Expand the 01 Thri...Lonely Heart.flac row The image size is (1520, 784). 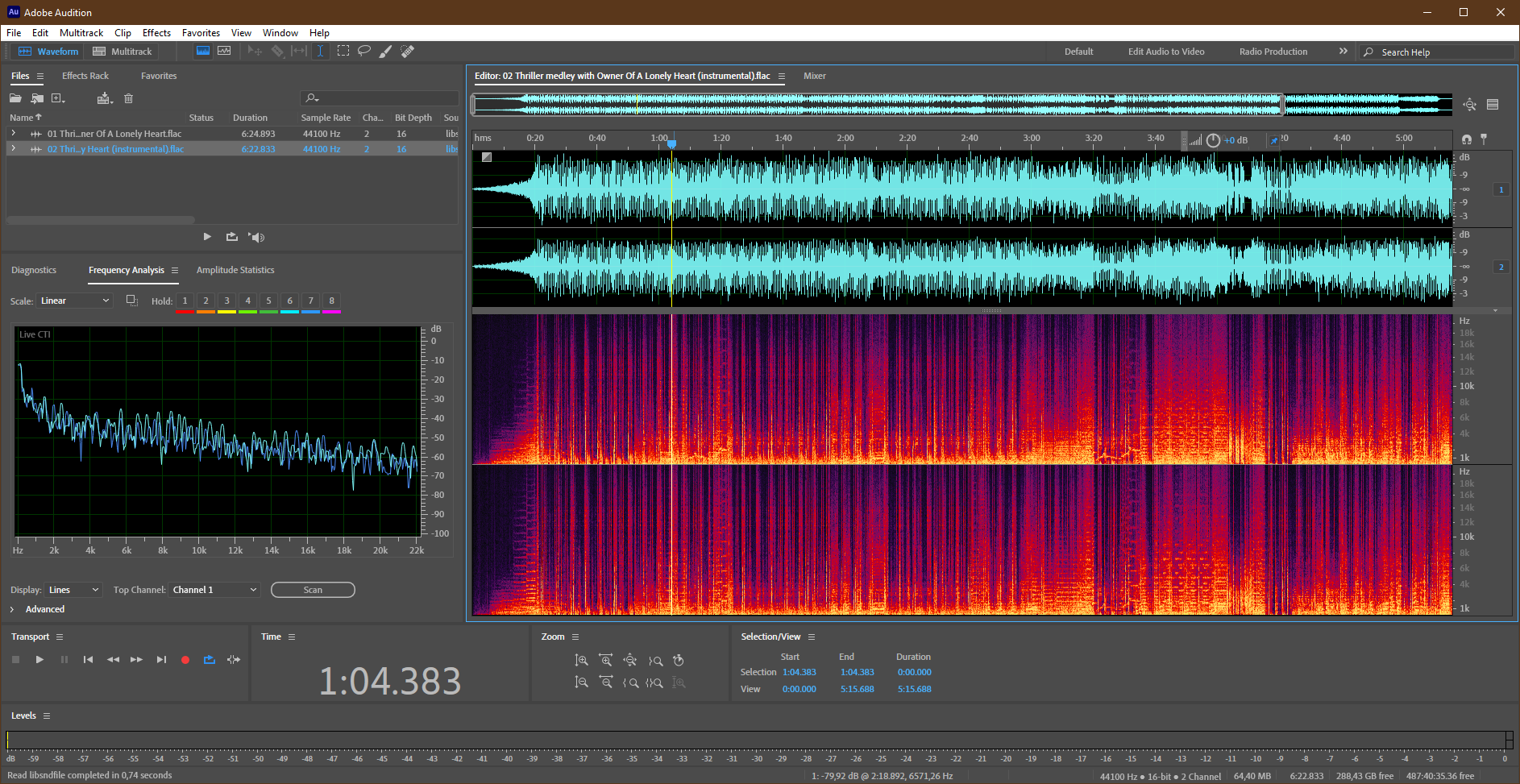13,133
